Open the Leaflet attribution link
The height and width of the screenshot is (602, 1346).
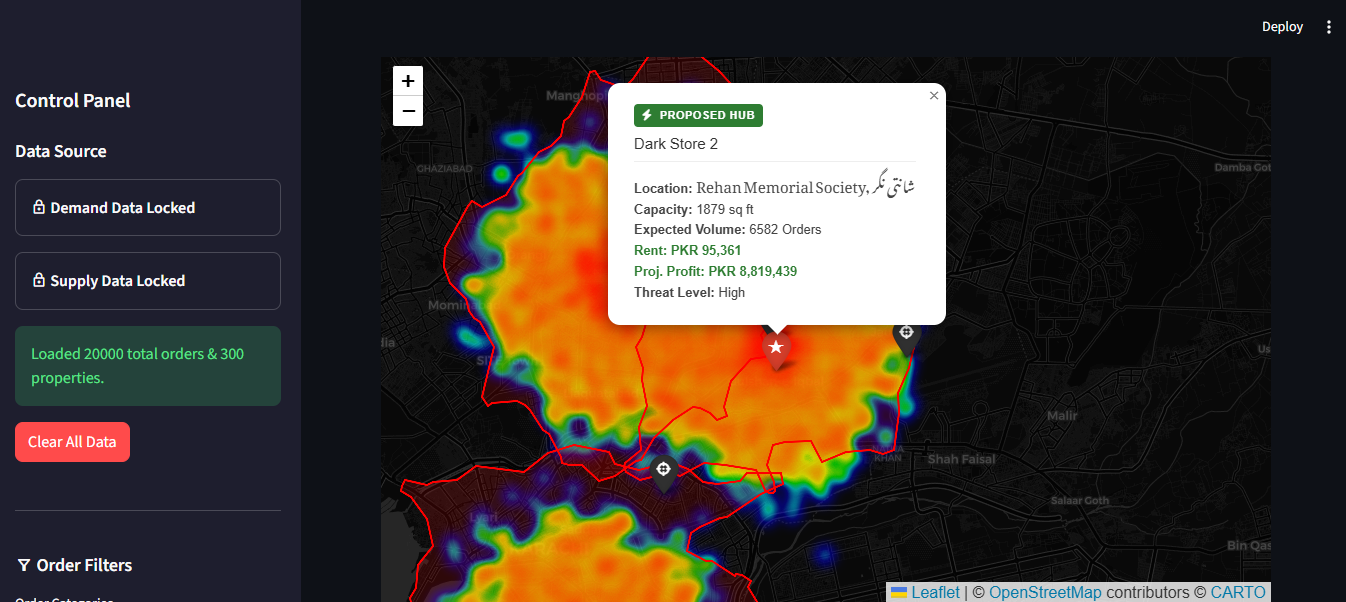click(925, 592)
